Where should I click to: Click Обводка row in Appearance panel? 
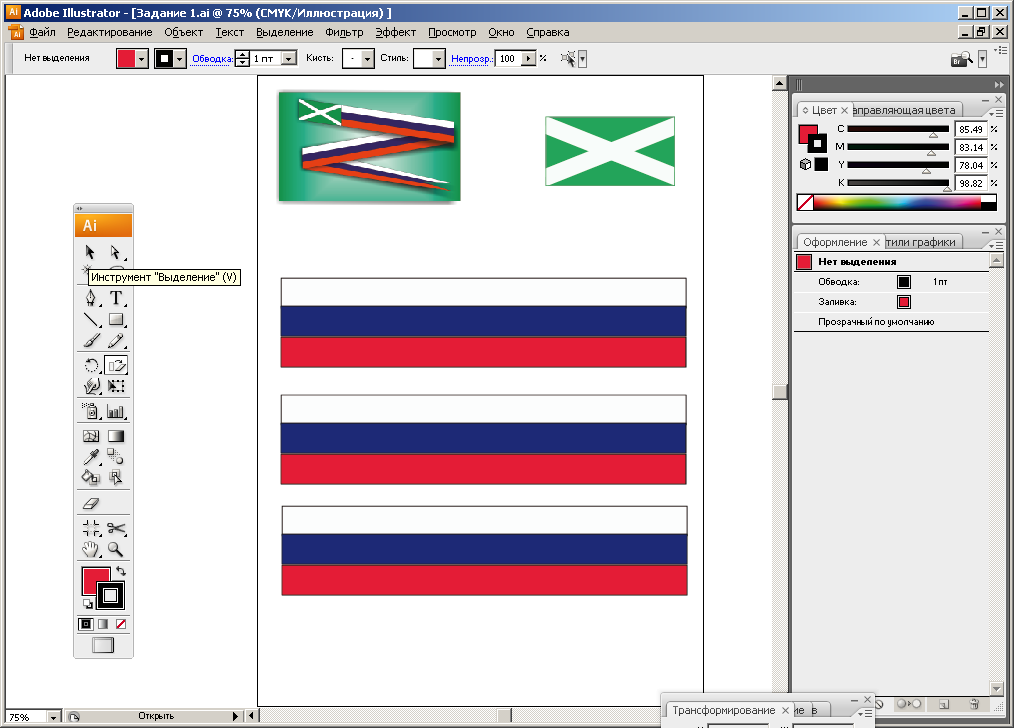[891, 282]
